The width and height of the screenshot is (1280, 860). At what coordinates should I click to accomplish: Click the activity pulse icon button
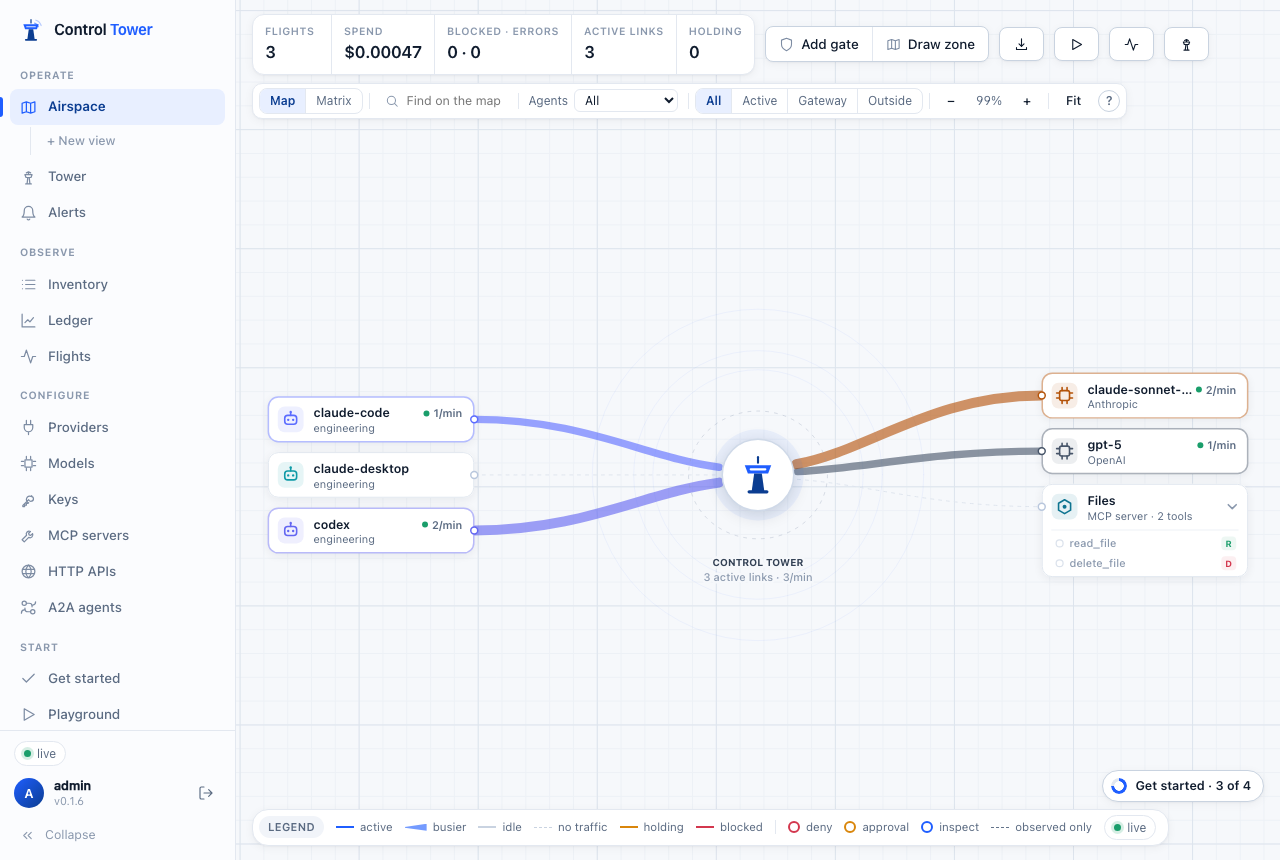tap(1132, 44)
